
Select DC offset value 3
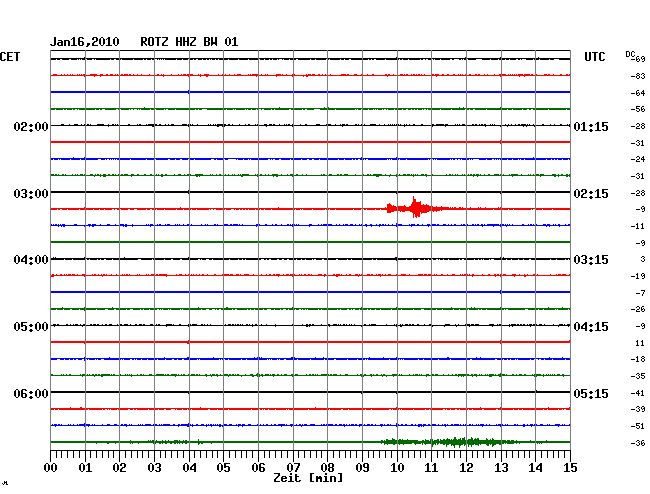(x=643, y=259)
